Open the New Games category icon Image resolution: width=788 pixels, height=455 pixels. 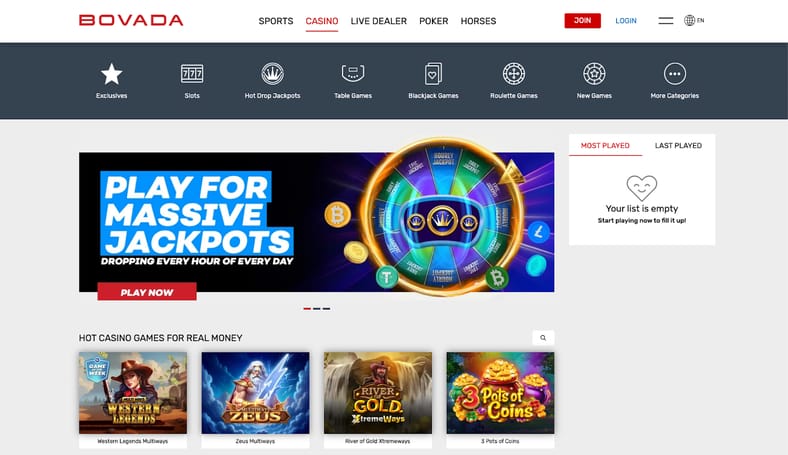click(594, 74)
